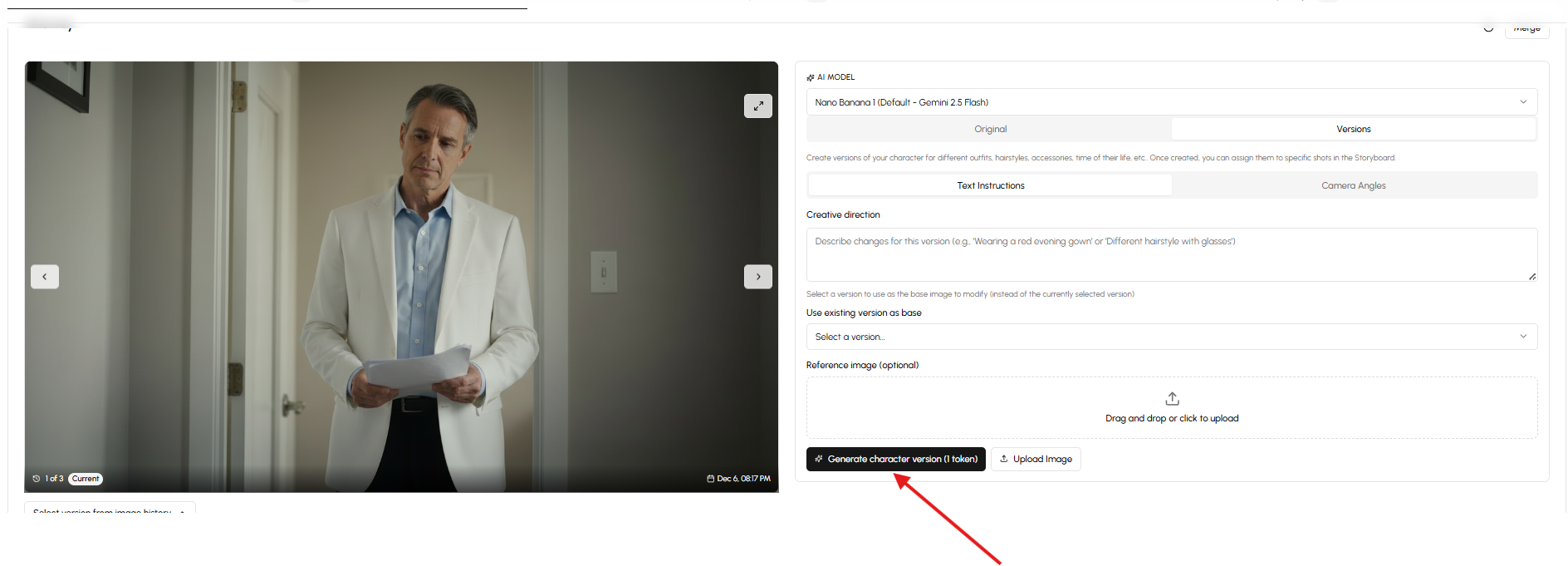This screenshot has height=566, width=1568.
Task: Click the reference image upload area
Action: (1171, 408)
